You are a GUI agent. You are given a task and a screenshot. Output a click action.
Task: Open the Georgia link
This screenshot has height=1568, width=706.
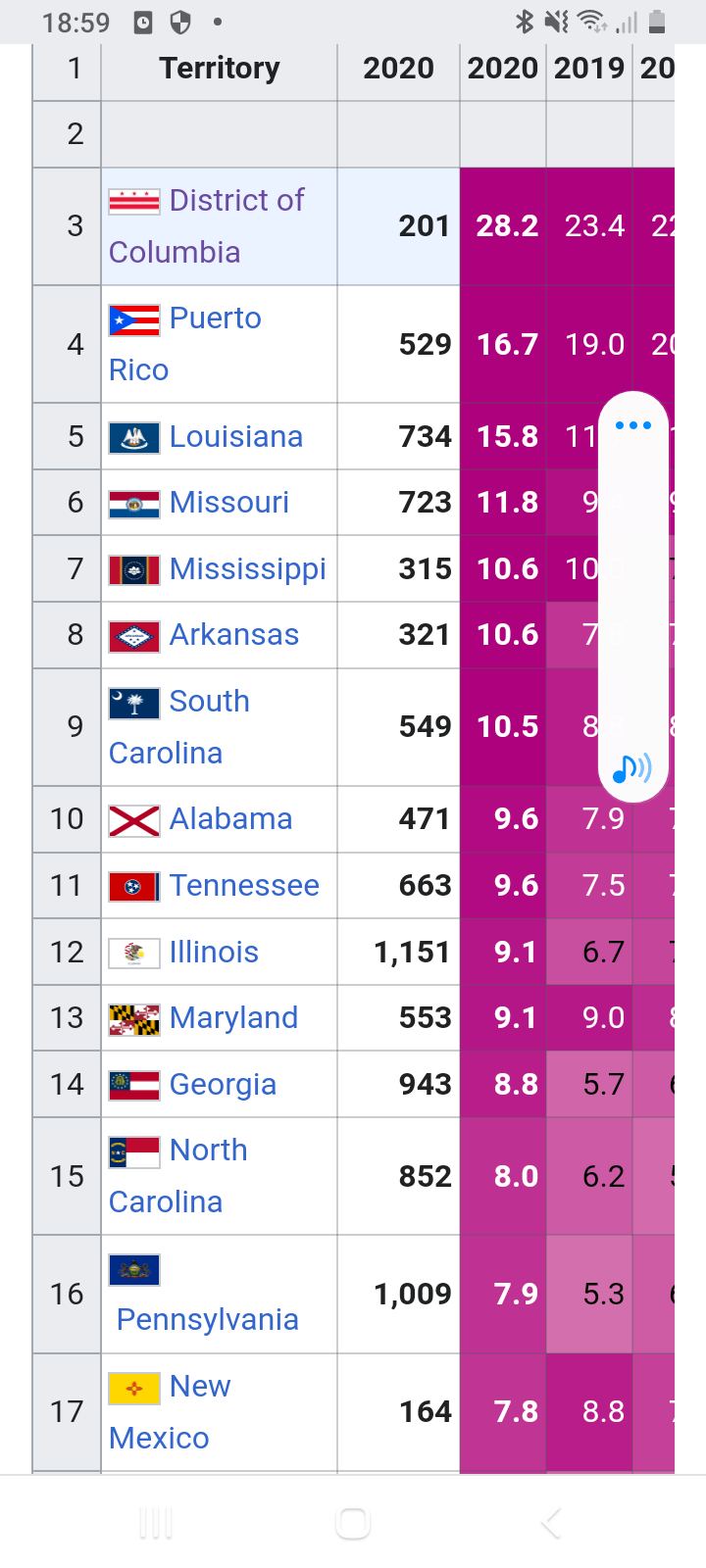tap(223, 1085)
